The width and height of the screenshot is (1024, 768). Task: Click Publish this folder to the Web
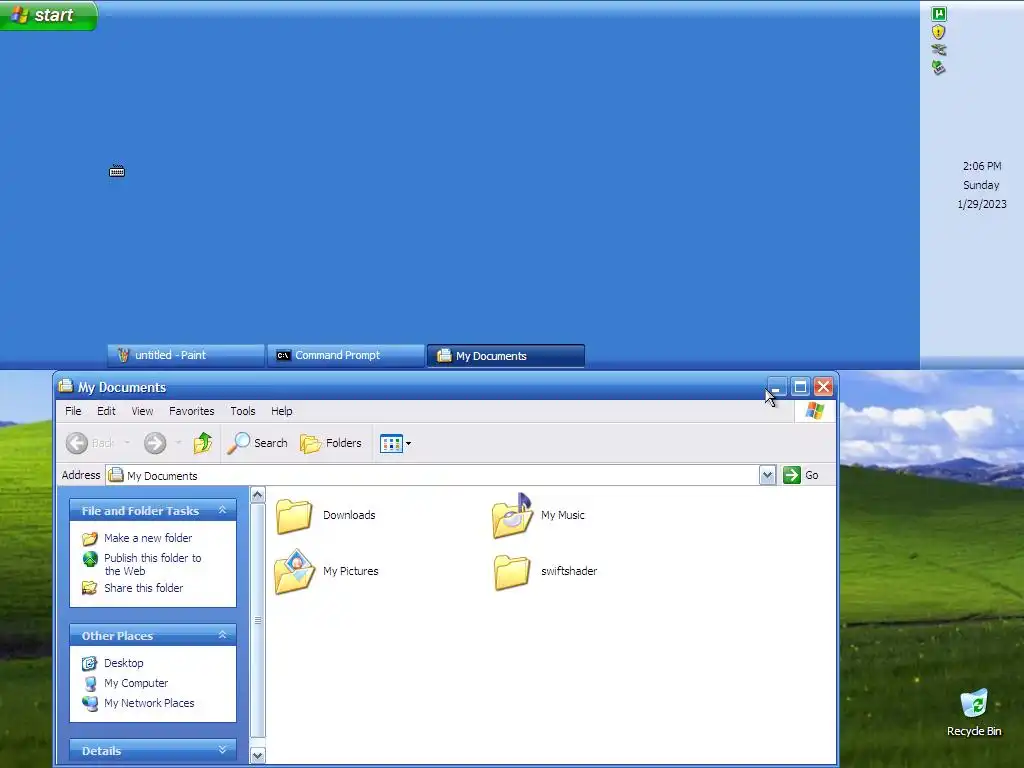click(153, 564)
